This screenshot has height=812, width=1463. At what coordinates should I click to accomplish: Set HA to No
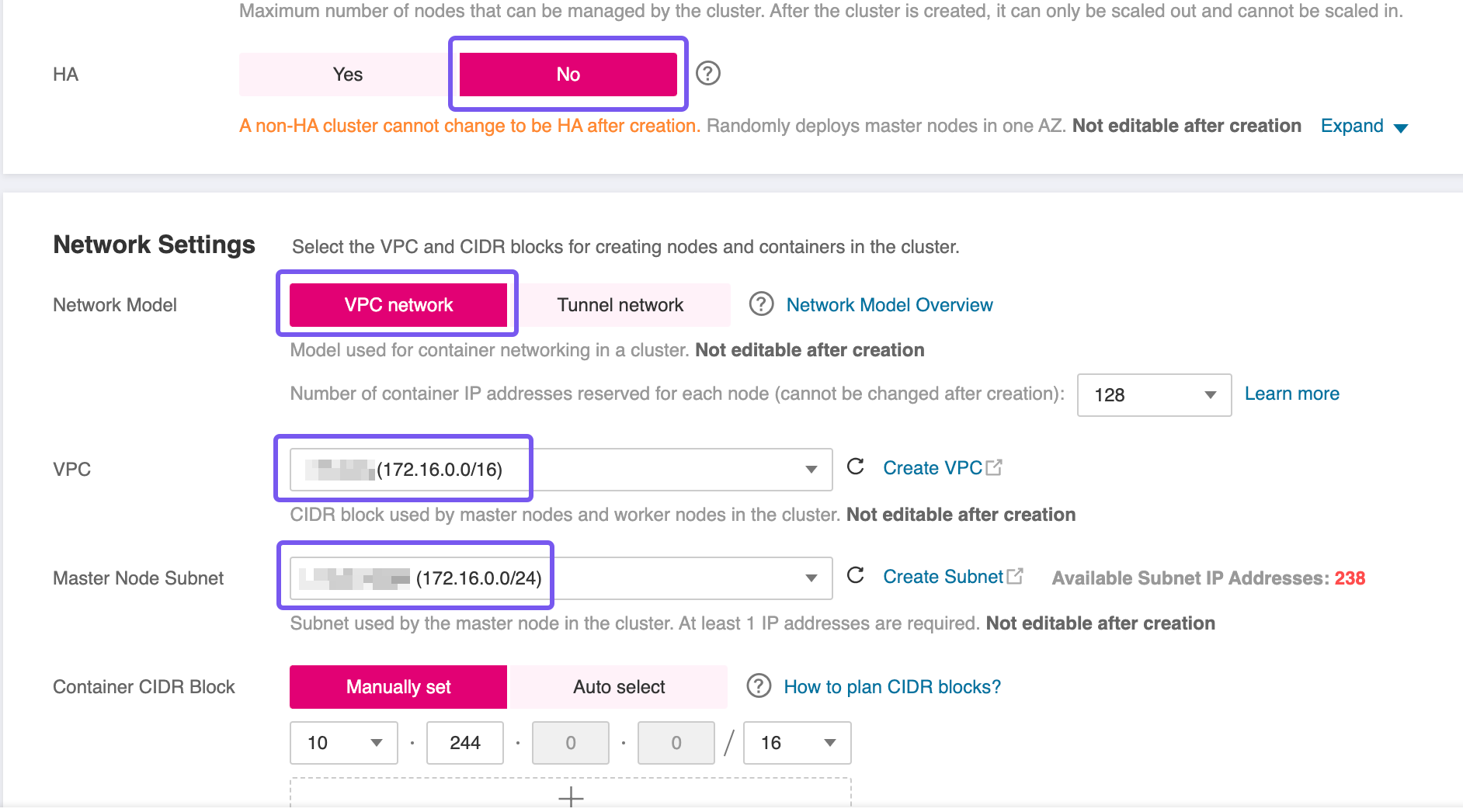[x=568, y=75]
